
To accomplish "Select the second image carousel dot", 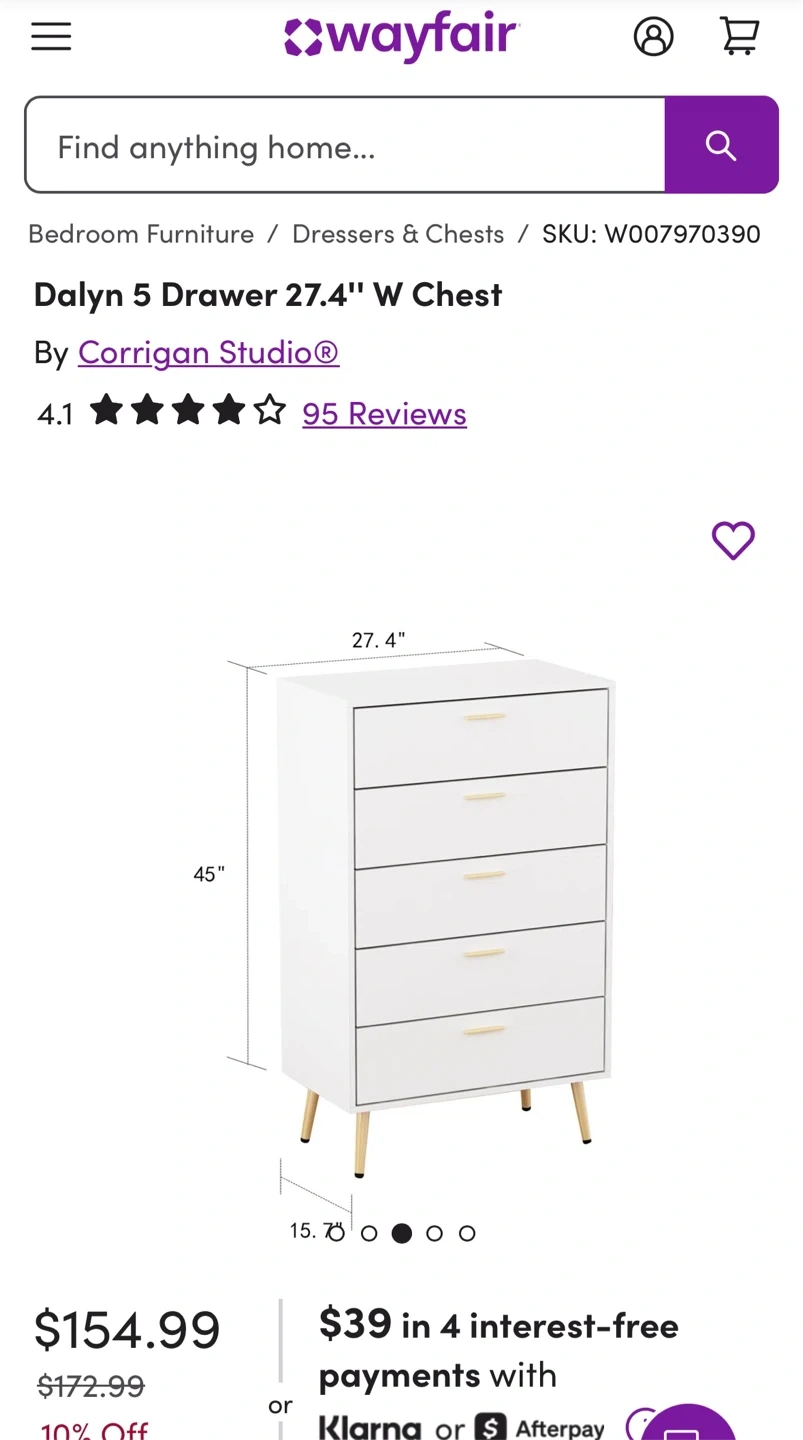I will [369, 1233].
